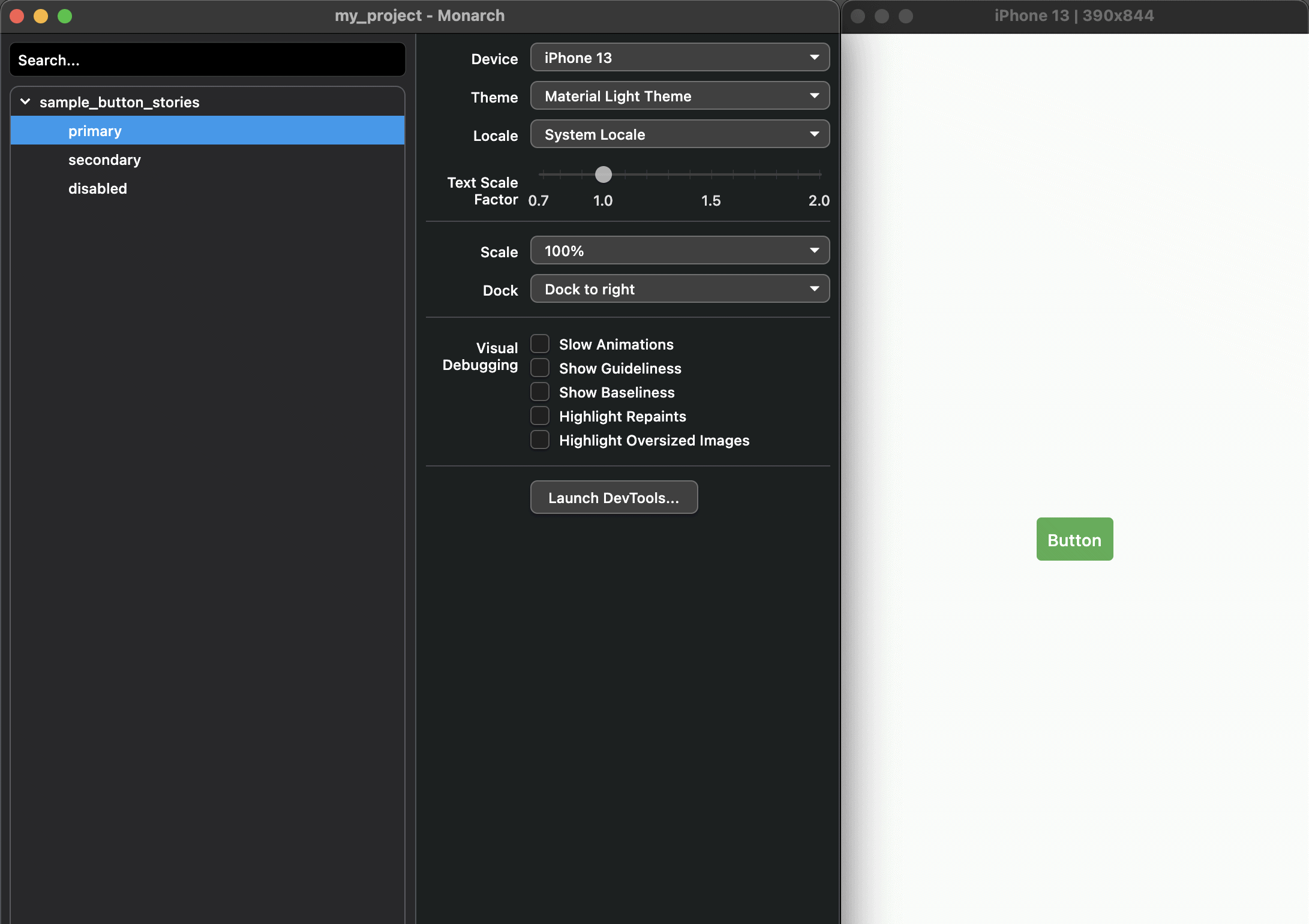Viewport: 1309px width, 924px height.
Task: Enable Show Guideliness
Action: pos(539,367)
